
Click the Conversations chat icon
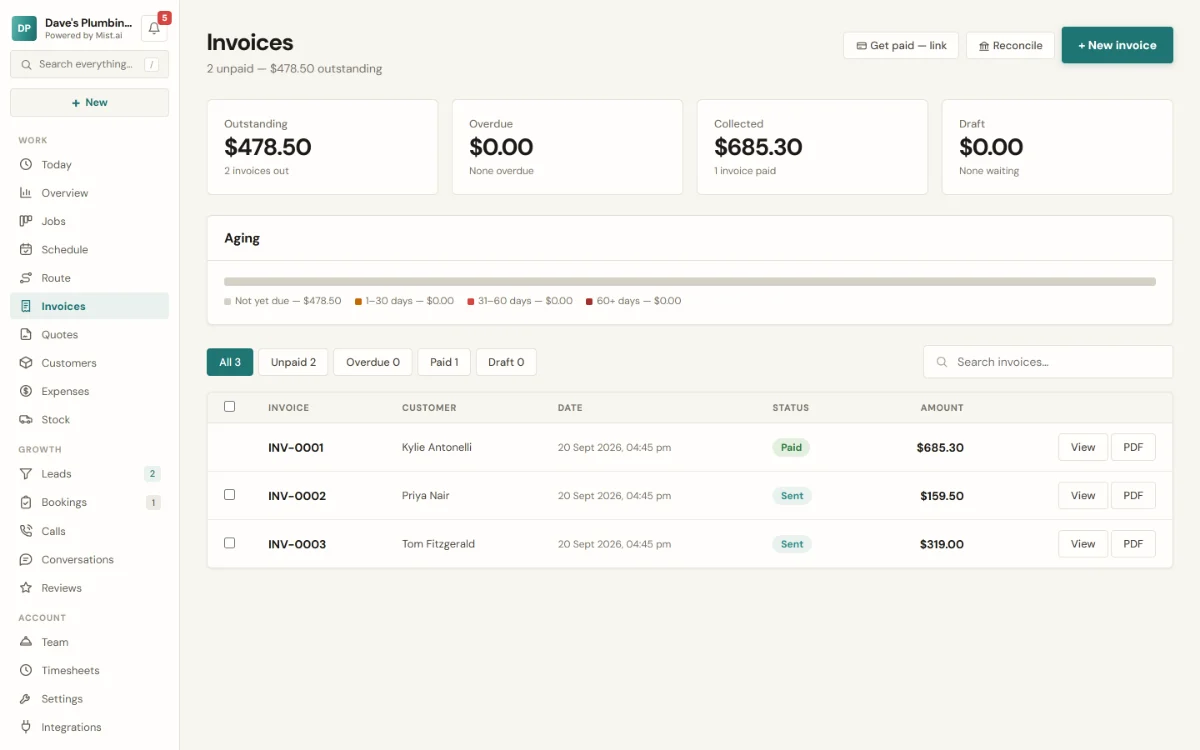[26, 559]
